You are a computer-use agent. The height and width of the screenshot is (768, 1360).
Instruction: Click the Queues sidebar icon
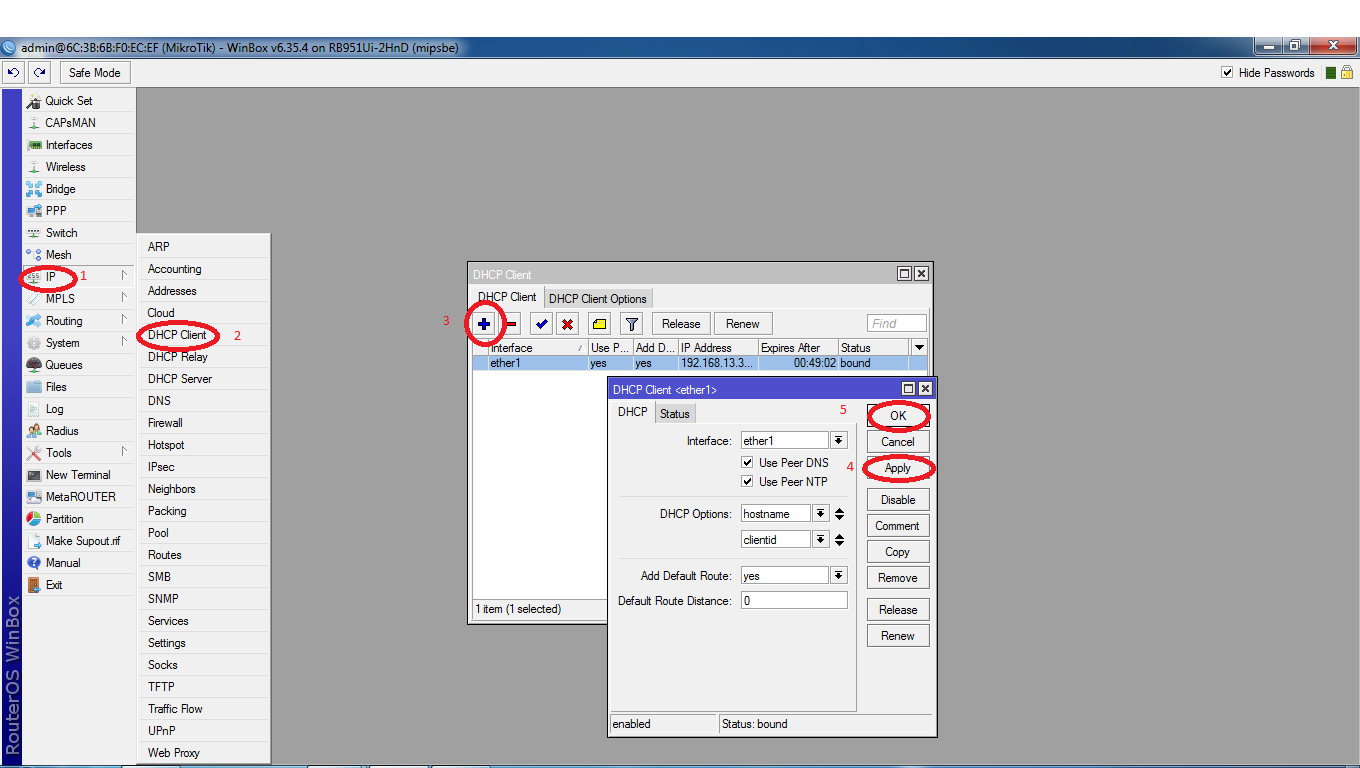point(34,365)
